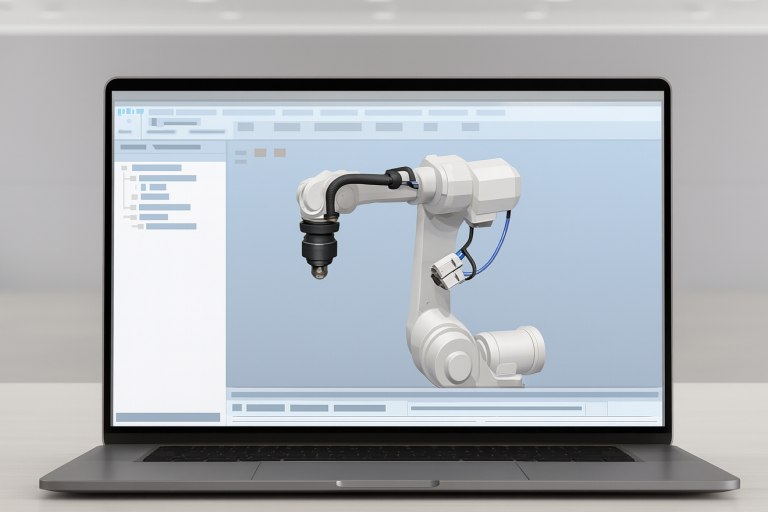Click the first text button in the bottom panel

coord(265,408)
